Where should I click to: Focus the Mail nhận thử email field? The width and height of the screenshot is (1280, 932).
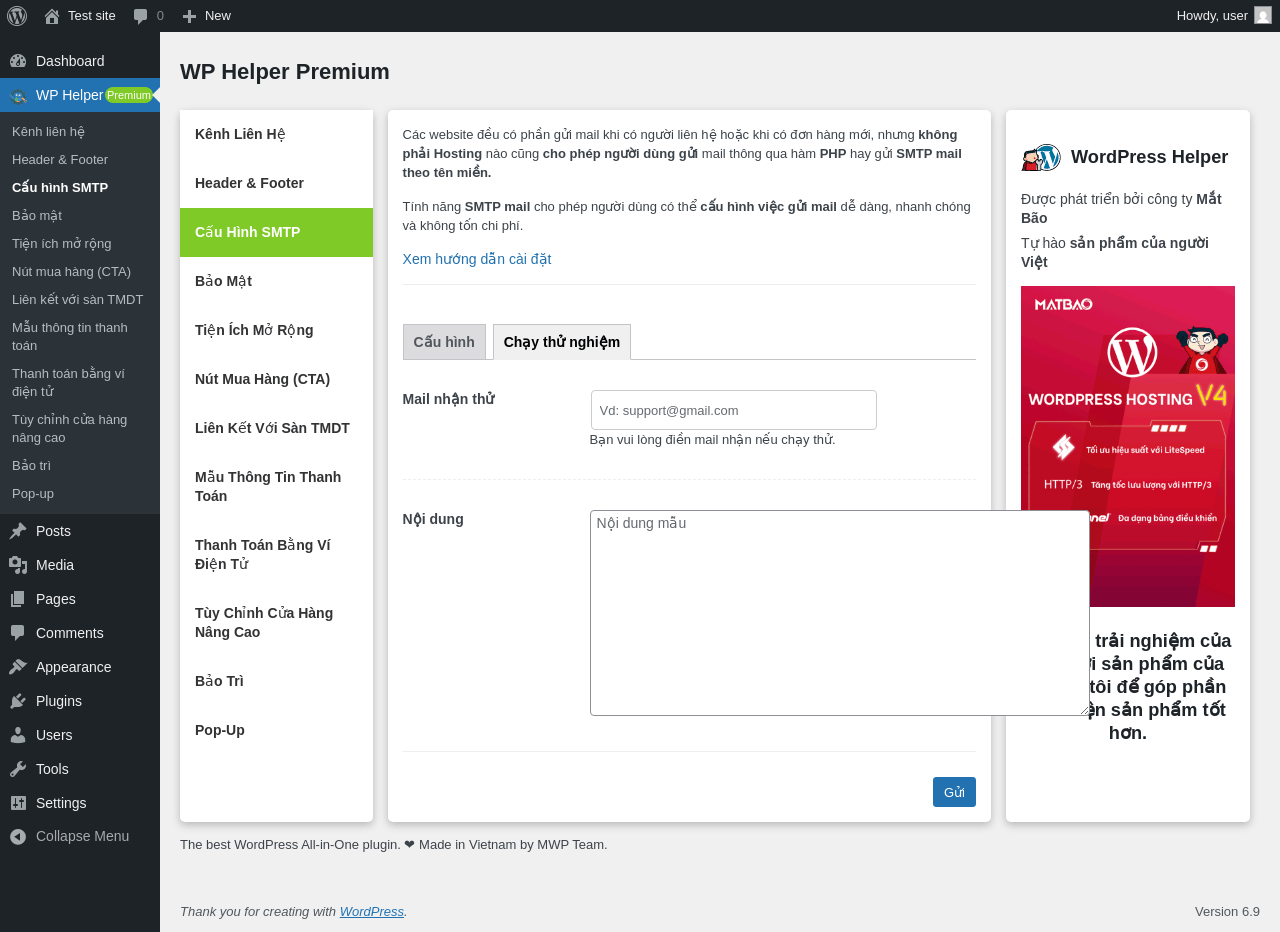733,410
